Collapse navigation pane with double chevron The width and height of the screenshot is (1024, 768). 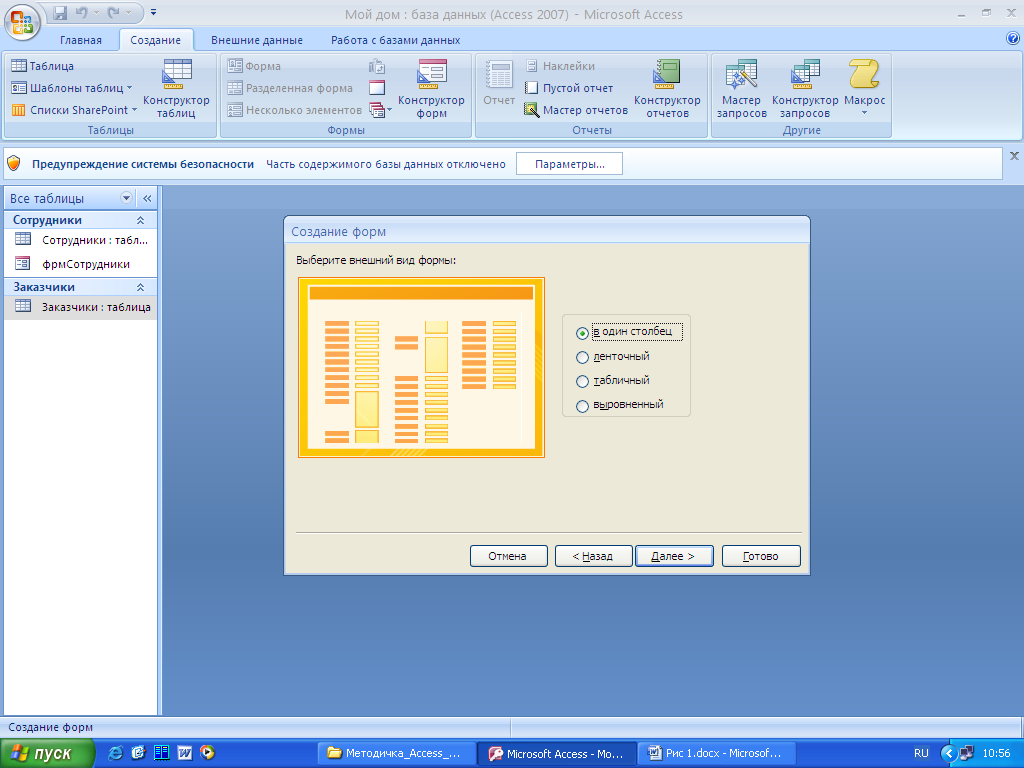pyautogui.click(x=147, y=198)
